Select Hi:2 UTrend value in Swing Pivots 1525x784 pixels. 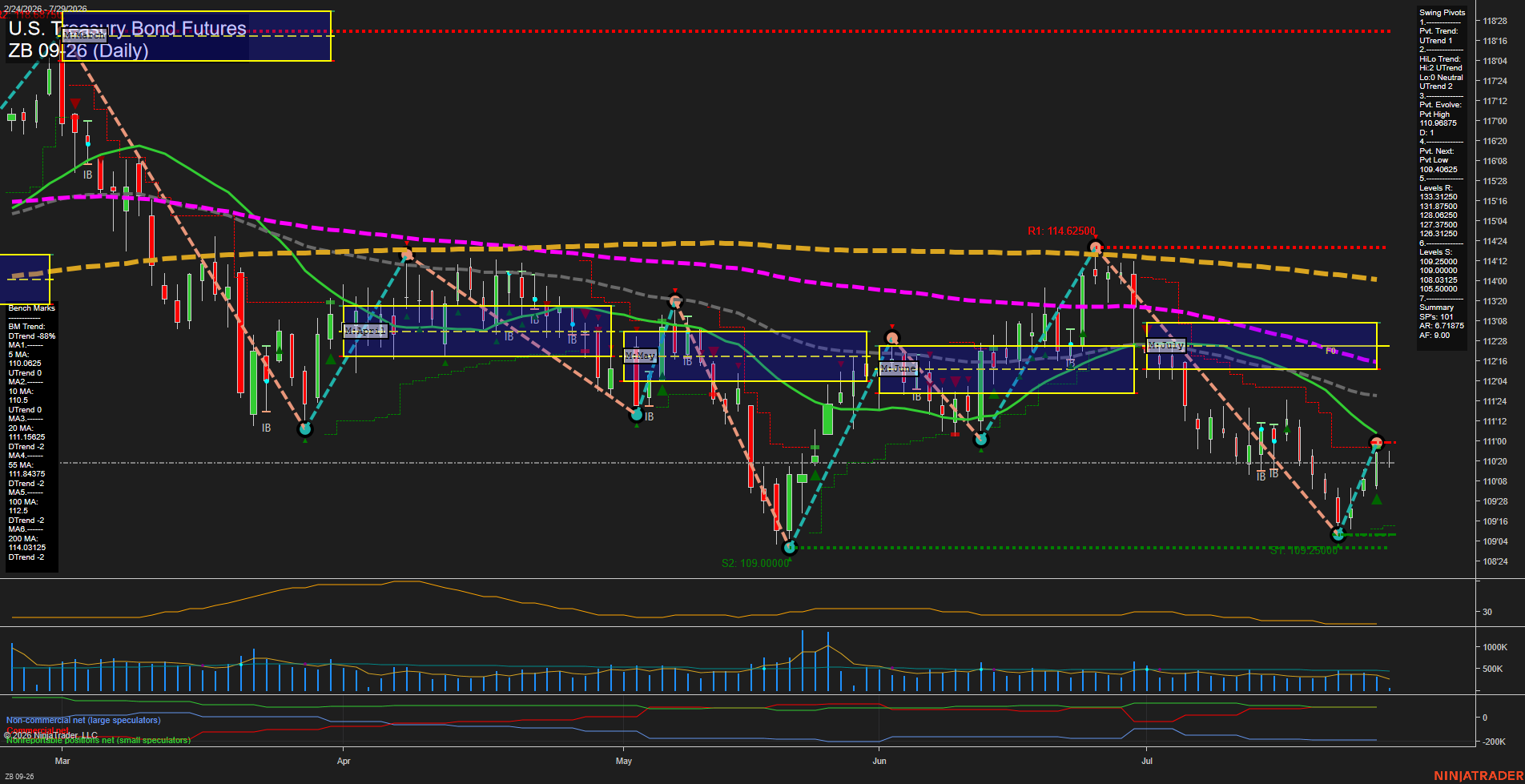(x=1441, y=68)
